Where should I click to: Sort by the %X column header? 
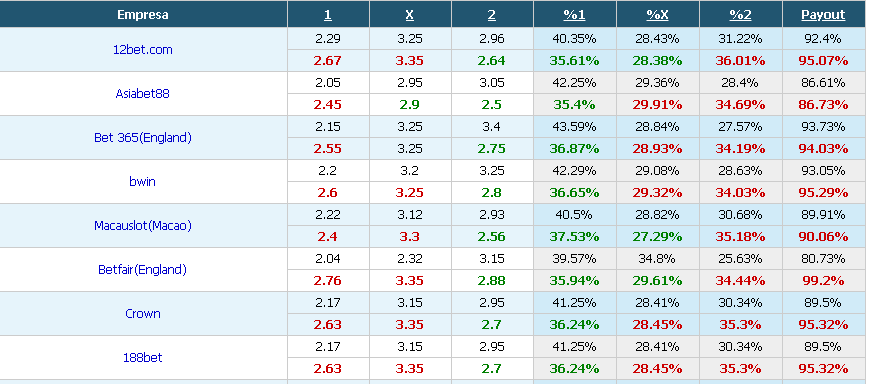click(x=657, y=15)
